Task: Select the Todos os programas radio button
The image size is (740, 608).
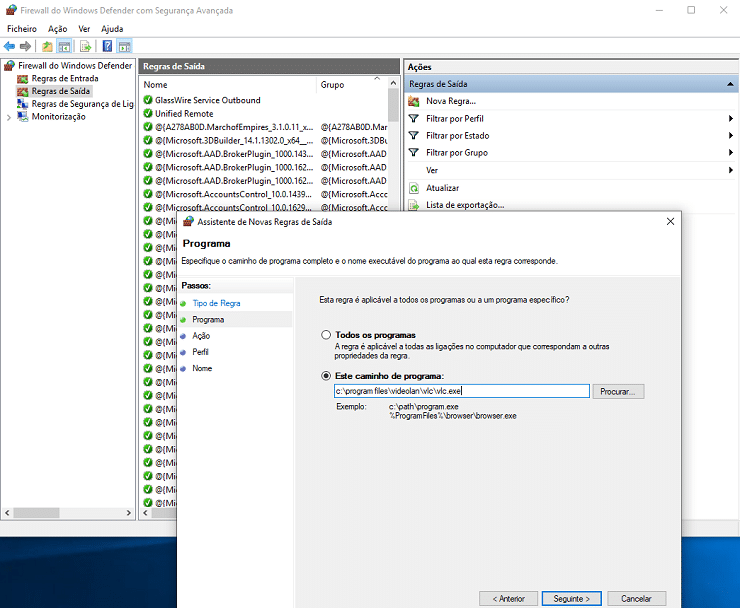Action: [325, 335]
